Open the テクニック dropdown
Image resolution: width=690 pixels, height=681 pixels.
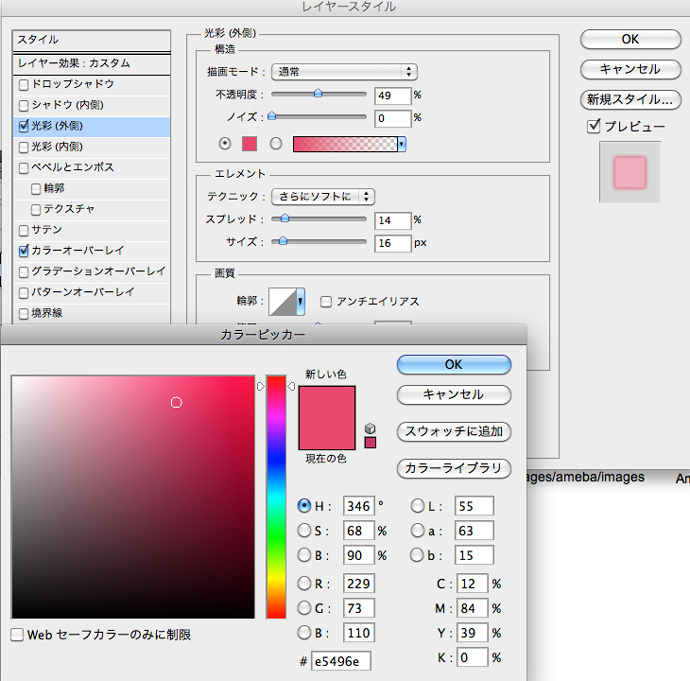[323, 197]
